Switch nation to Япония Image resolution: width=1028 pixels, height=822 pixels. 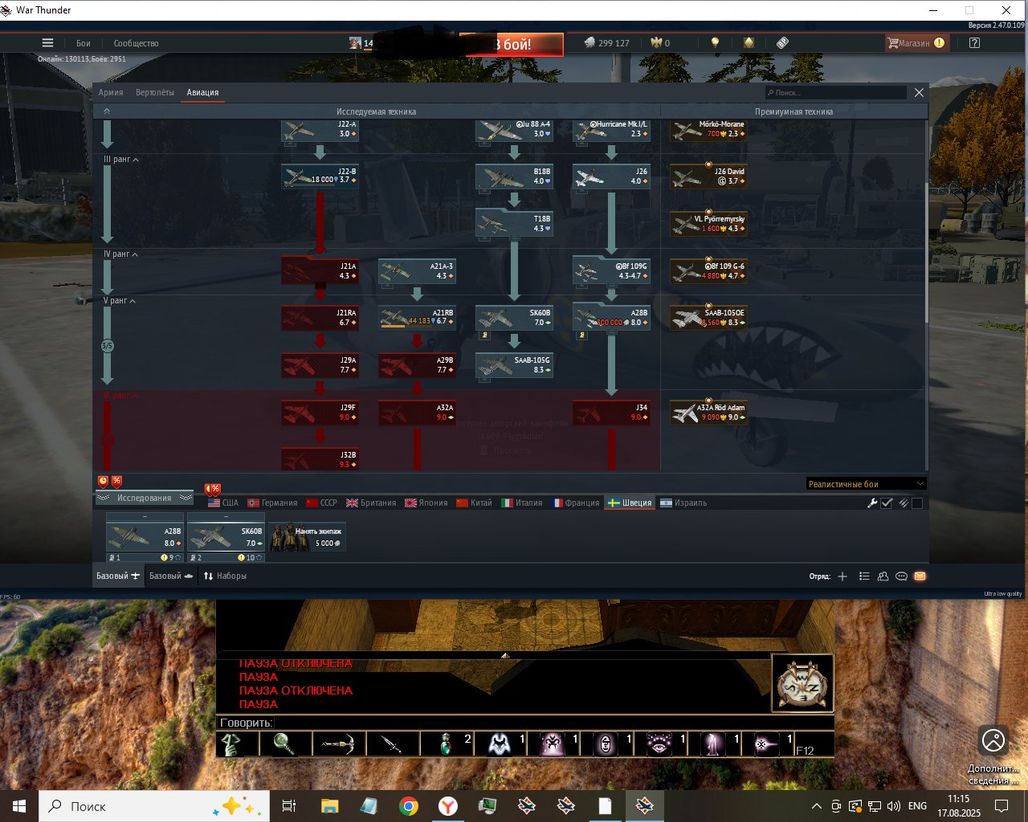[426, 503]
